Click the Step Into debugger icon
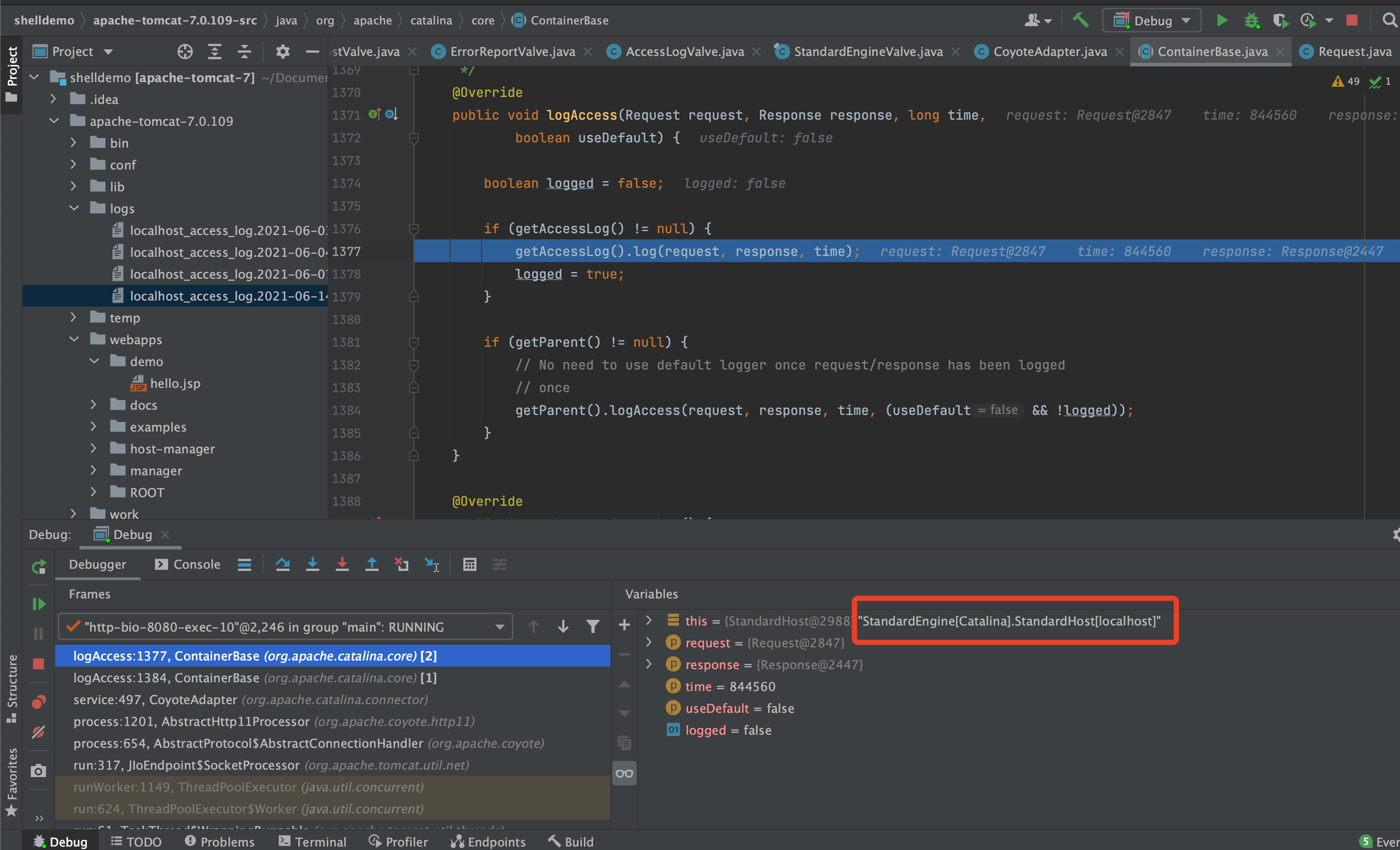 pos(312,564)
